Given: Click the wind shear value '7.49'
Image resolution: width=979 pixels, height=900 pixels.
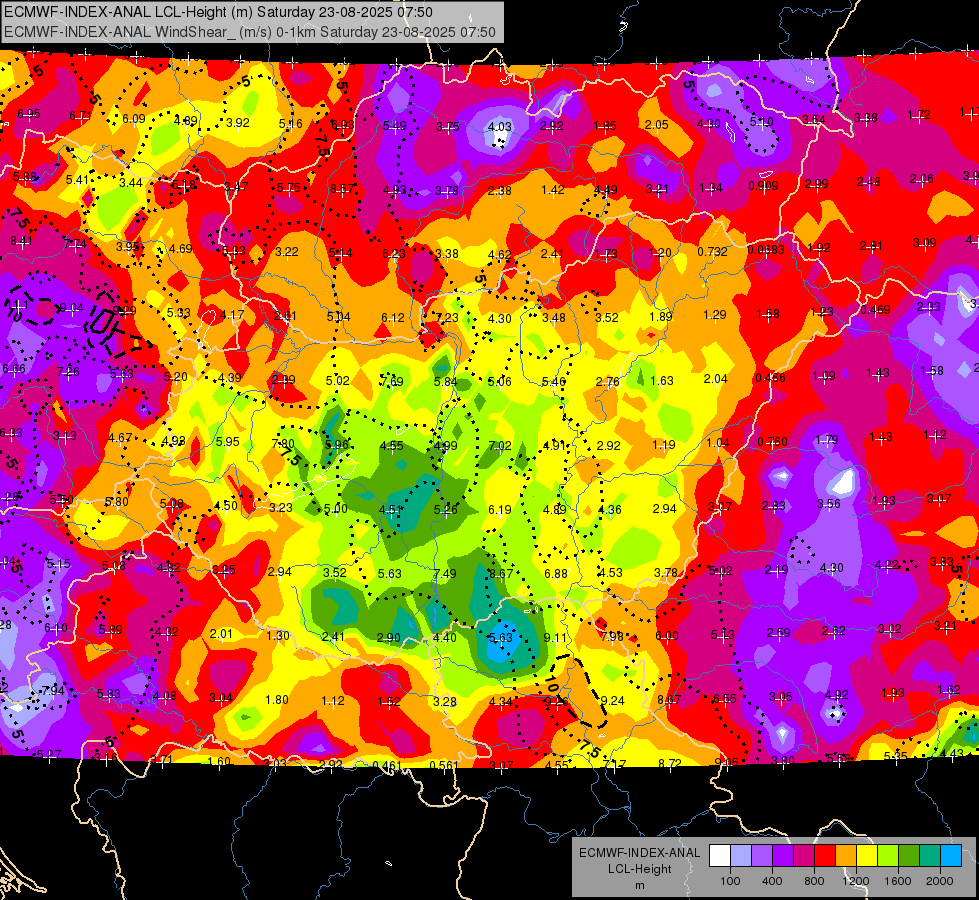Looking at the screenshot, I should pyautogui.click(x=445, y=573).
